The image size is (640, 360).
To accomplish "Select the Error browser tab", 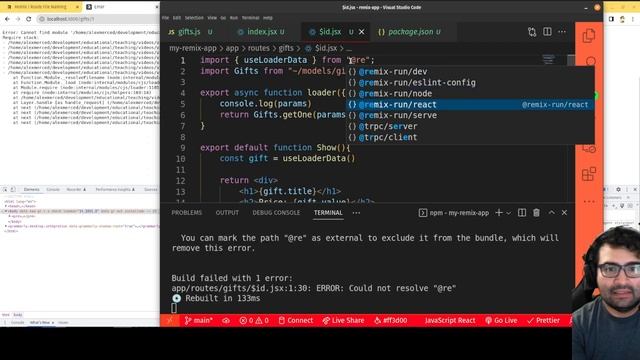I will pyautogui.click(x=121, y=7).
